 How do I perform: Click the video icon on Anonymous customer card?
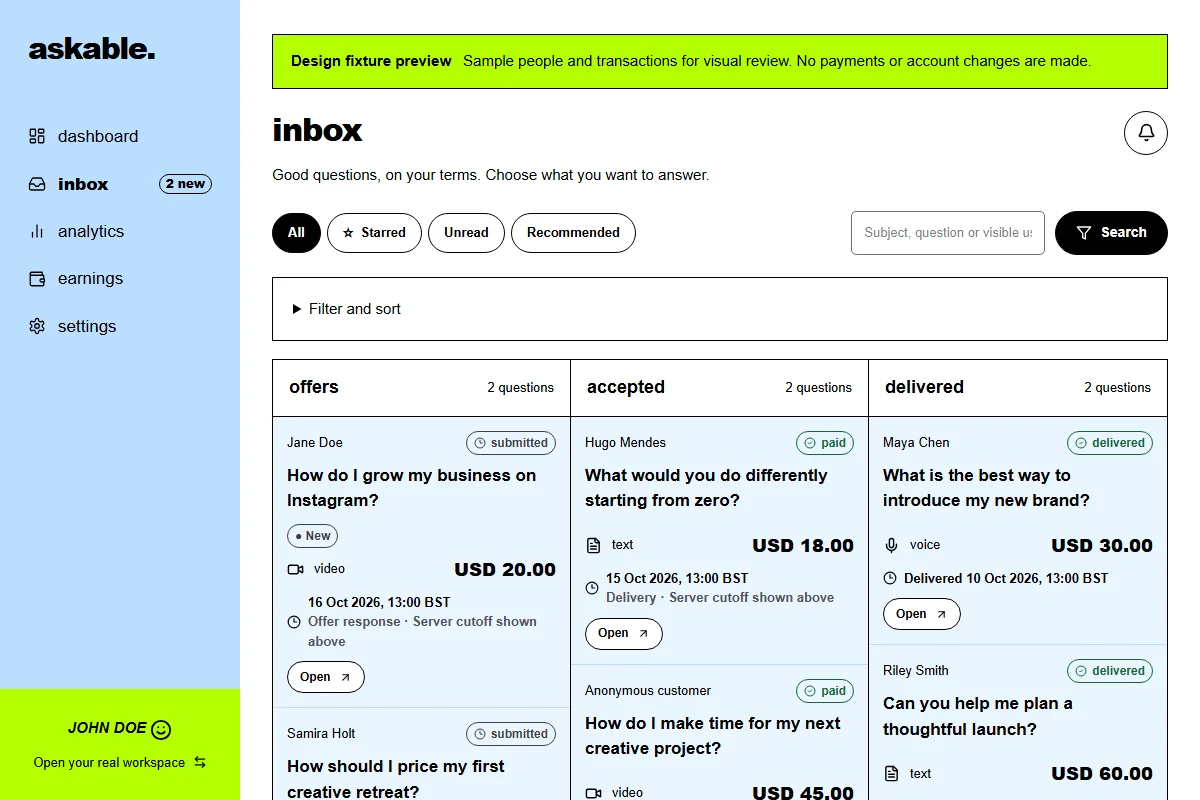click(593, 793)
